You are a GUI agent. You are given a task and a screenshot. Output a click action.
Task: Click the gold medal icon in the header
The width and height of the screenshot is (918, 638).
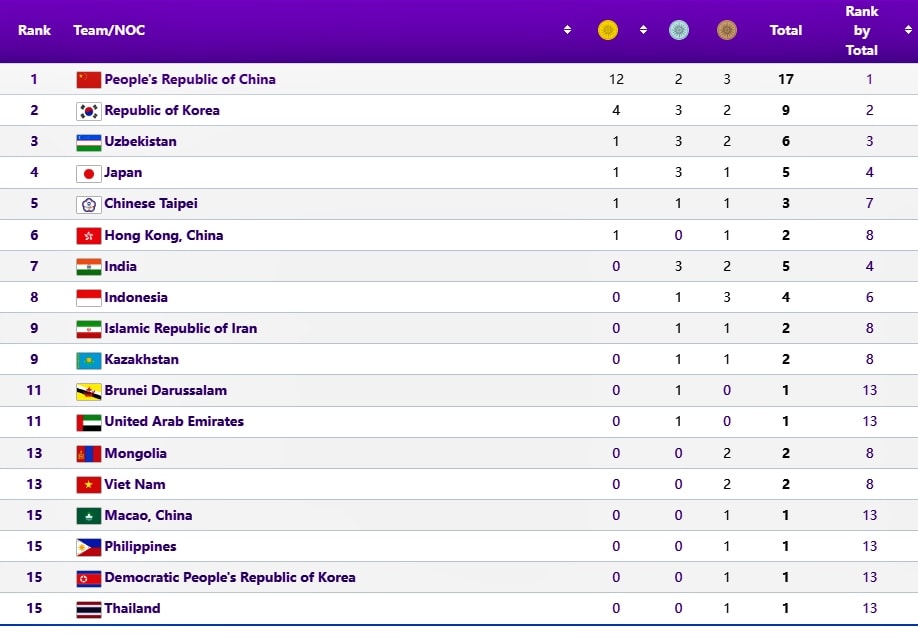(x=608, y=30)
